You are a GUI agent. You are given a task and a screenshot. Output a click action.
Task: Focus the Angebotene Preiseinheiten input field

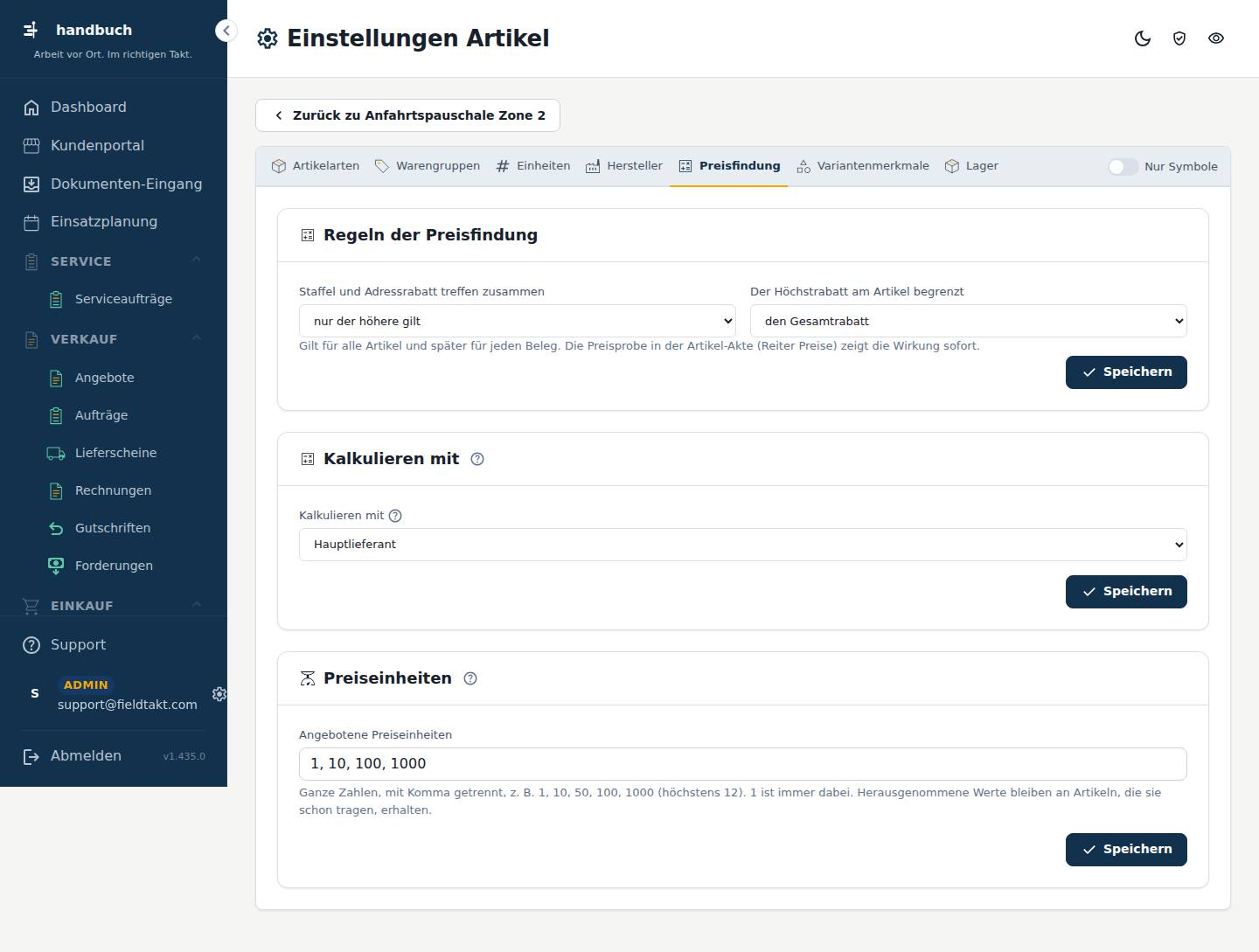[x=743, y=764]
